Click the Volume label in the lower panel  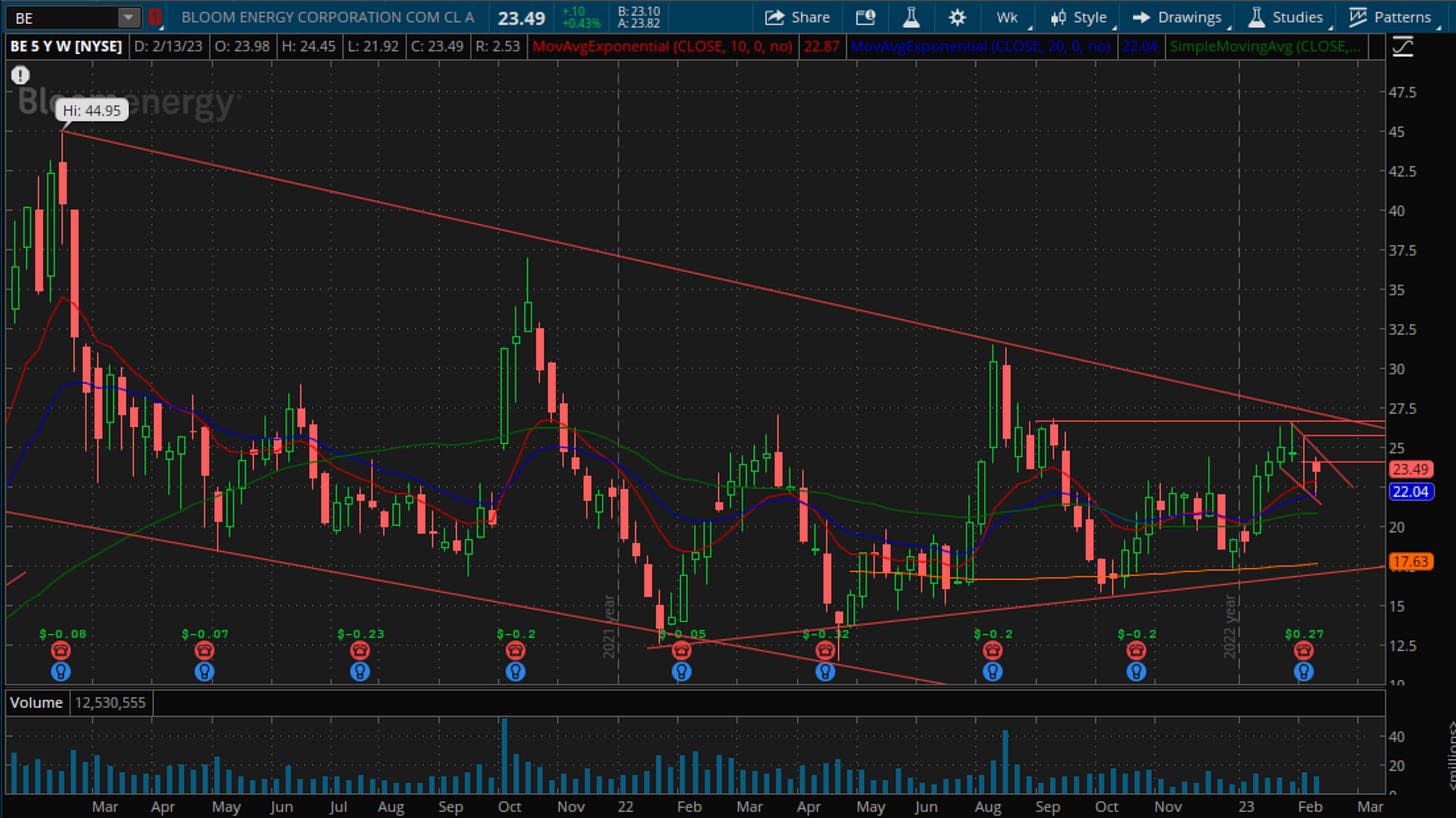click(37, 703)
